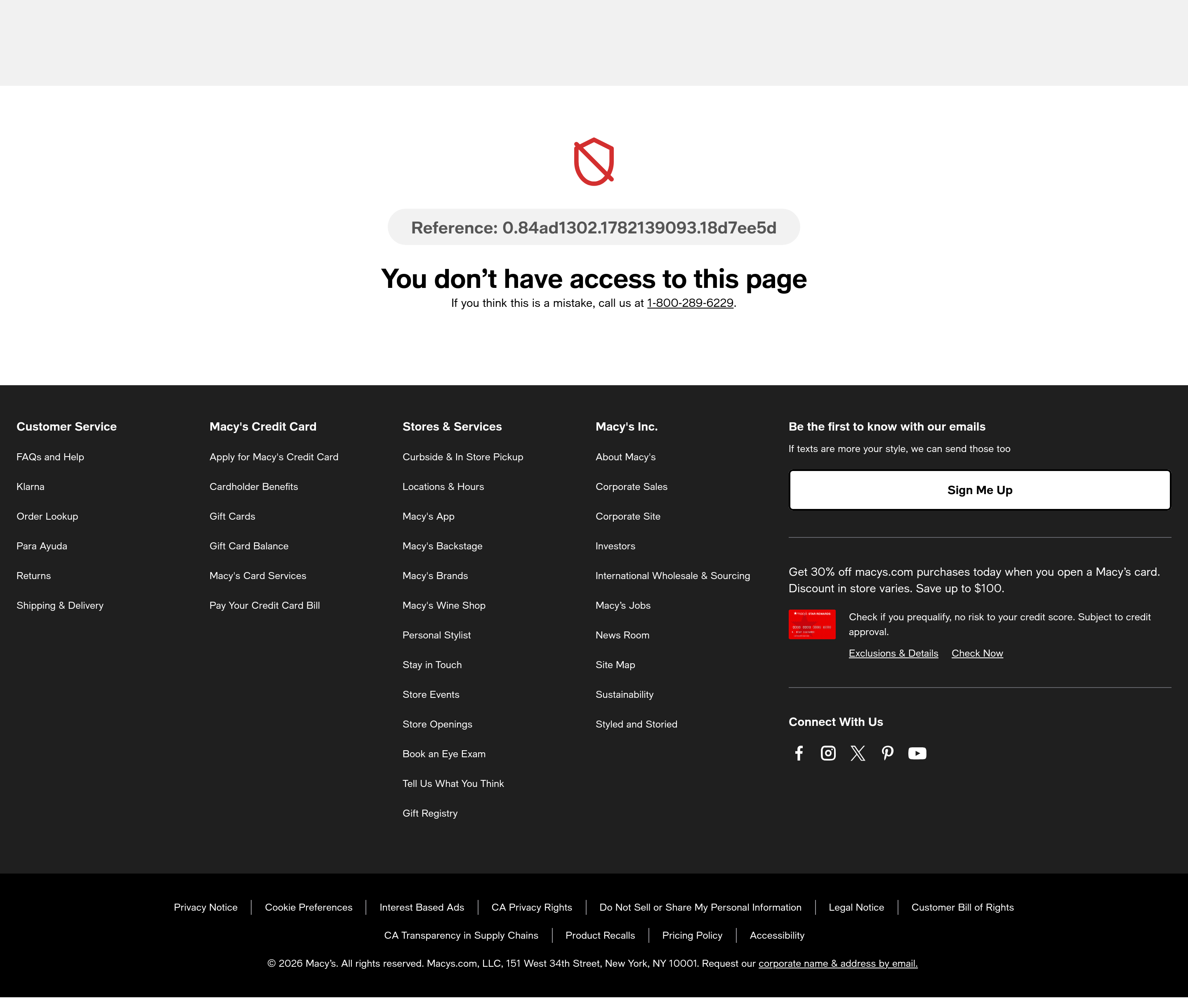Open the Pricing Policy link
1188x1008 pixels.
(692, 935)
